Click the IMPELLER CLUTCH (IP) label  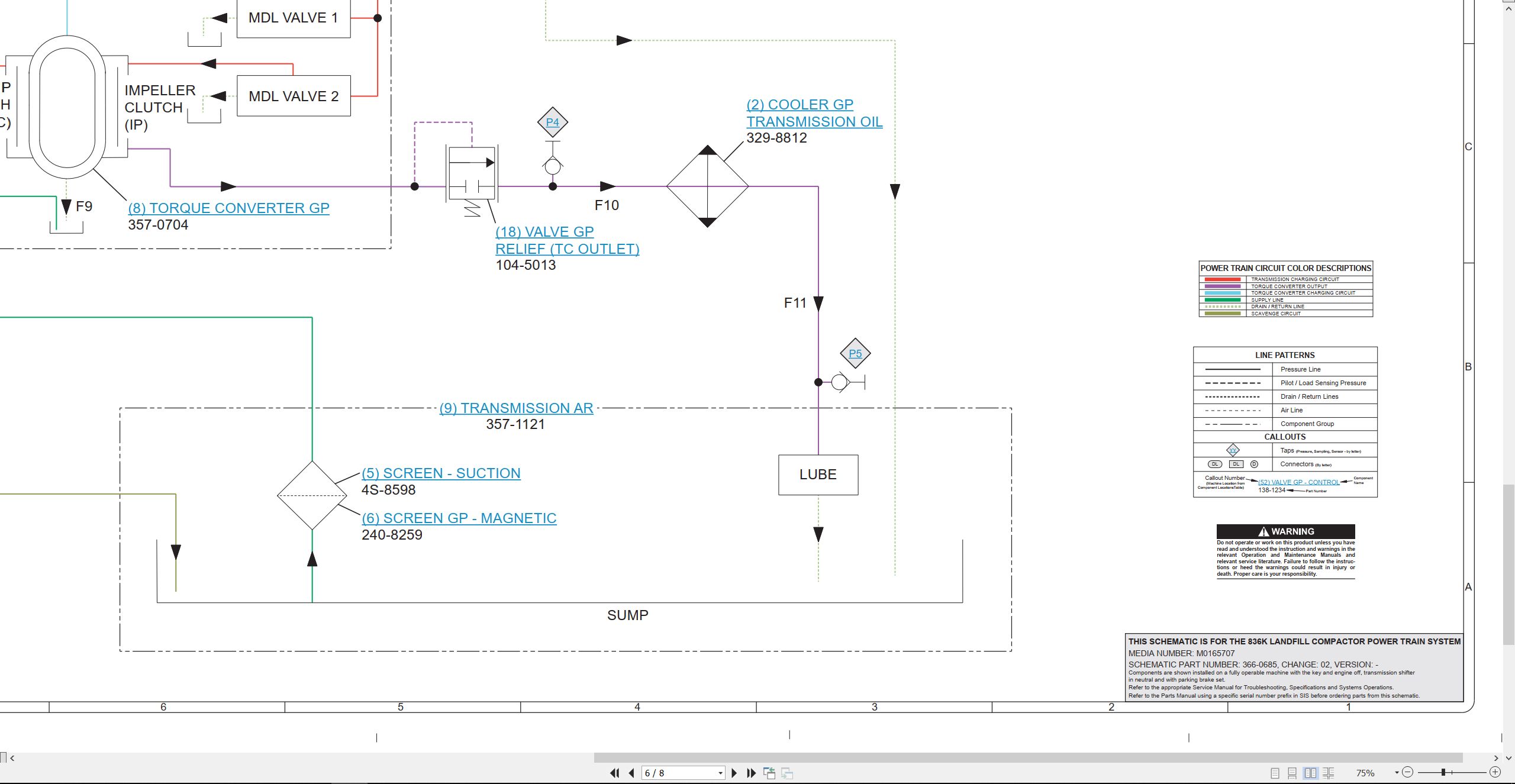[x=160, y=108]
